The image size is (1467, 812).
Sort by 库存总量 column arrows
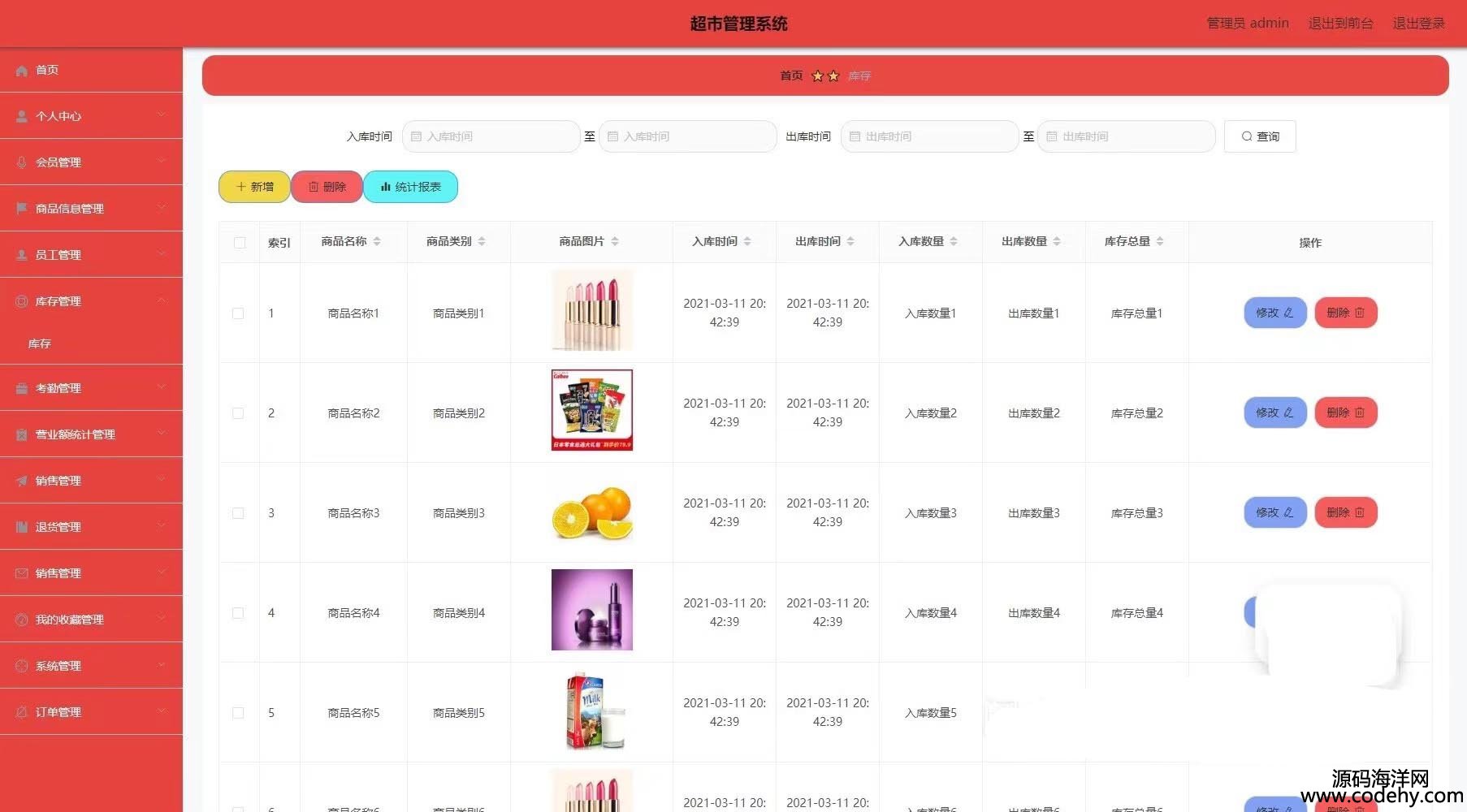[1160, 241]
